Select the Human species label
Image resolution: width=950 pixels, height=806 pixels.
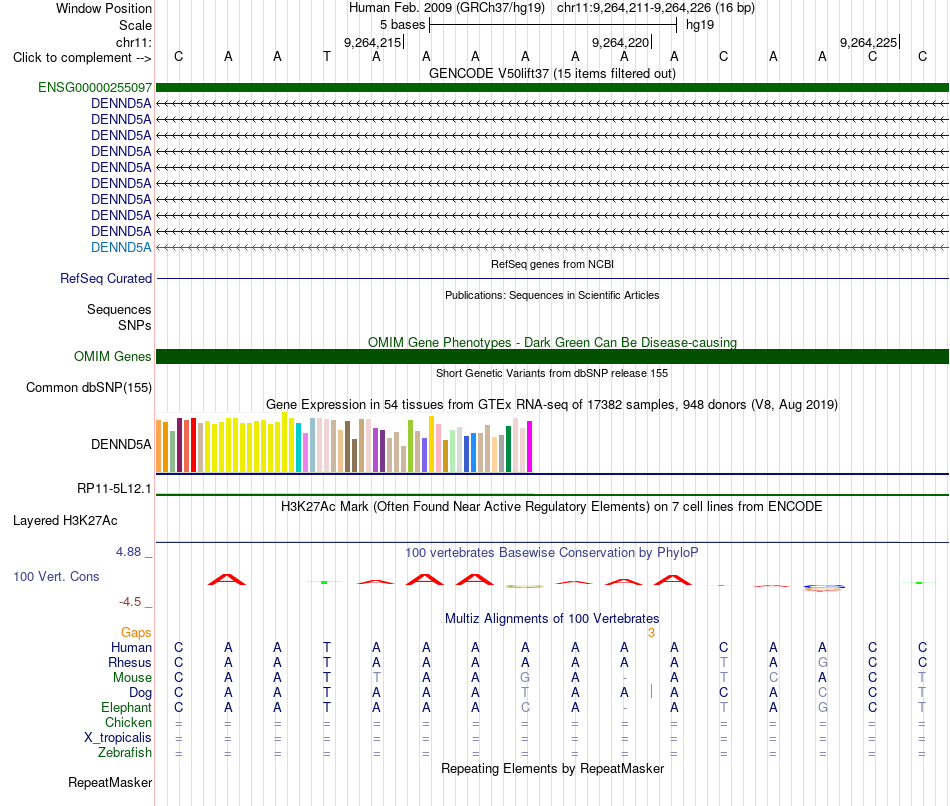tap(131, 647)
